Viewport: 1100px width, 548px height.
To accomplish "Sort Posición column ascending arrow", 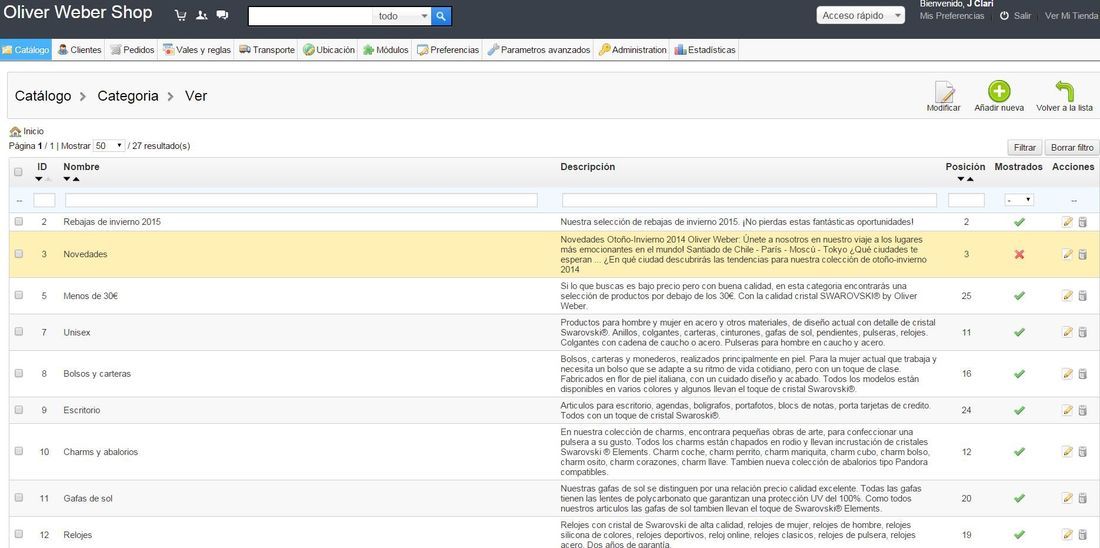I will (970, 180).
